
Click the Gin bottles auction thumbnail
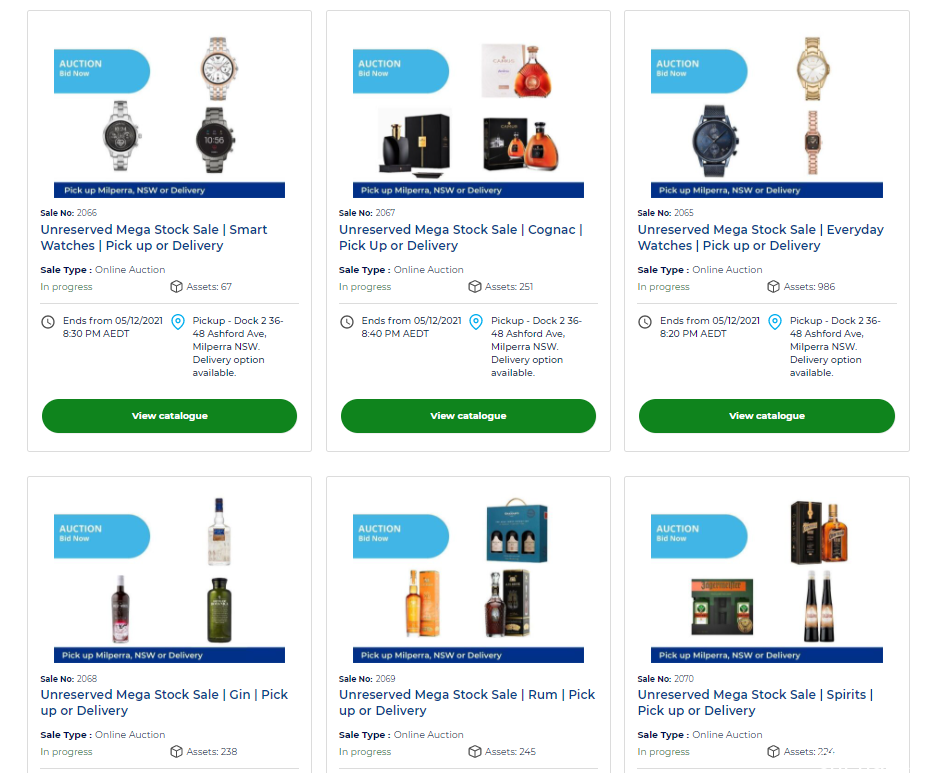point(169,580)
